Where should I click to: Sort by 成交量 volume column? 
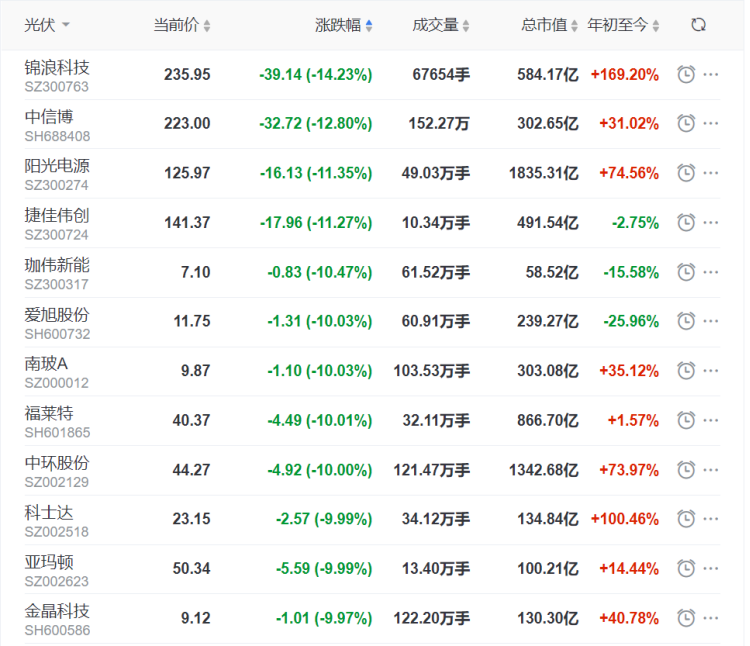coord(440,25)
